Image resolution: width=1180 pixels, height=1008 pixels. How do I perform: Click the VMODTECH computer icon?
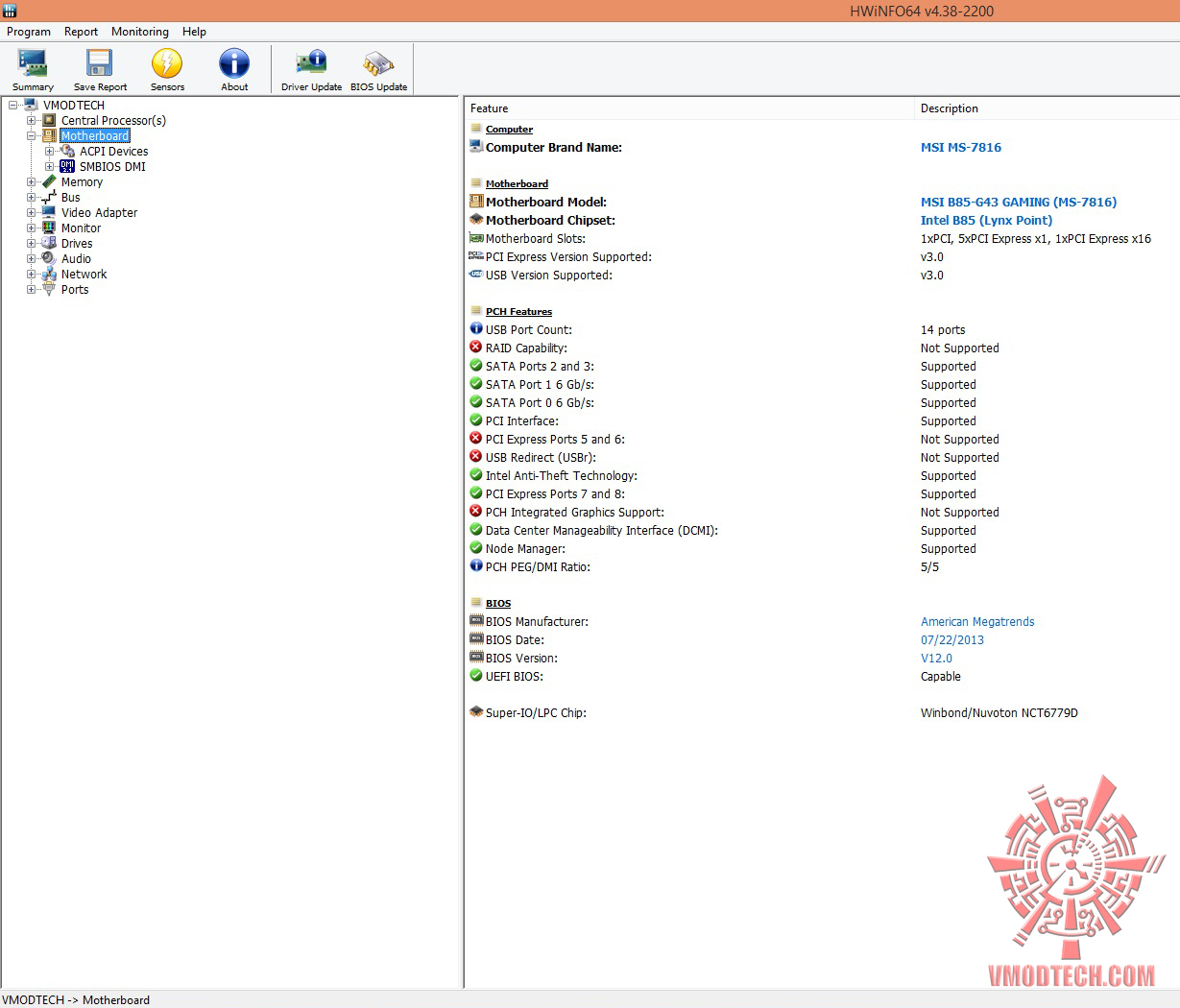point(31,106)
